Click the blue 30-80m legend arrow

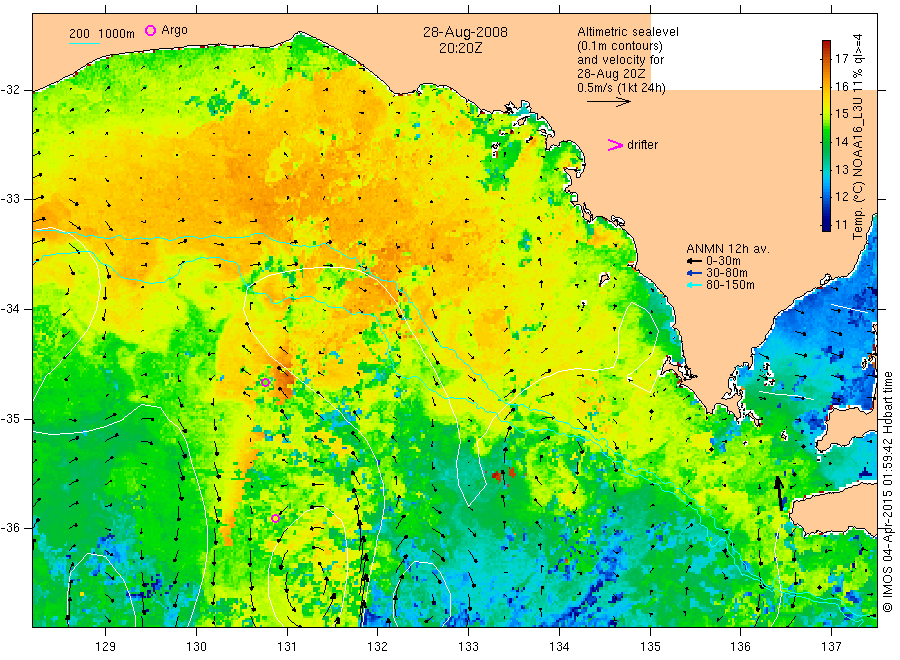(695, 273)
